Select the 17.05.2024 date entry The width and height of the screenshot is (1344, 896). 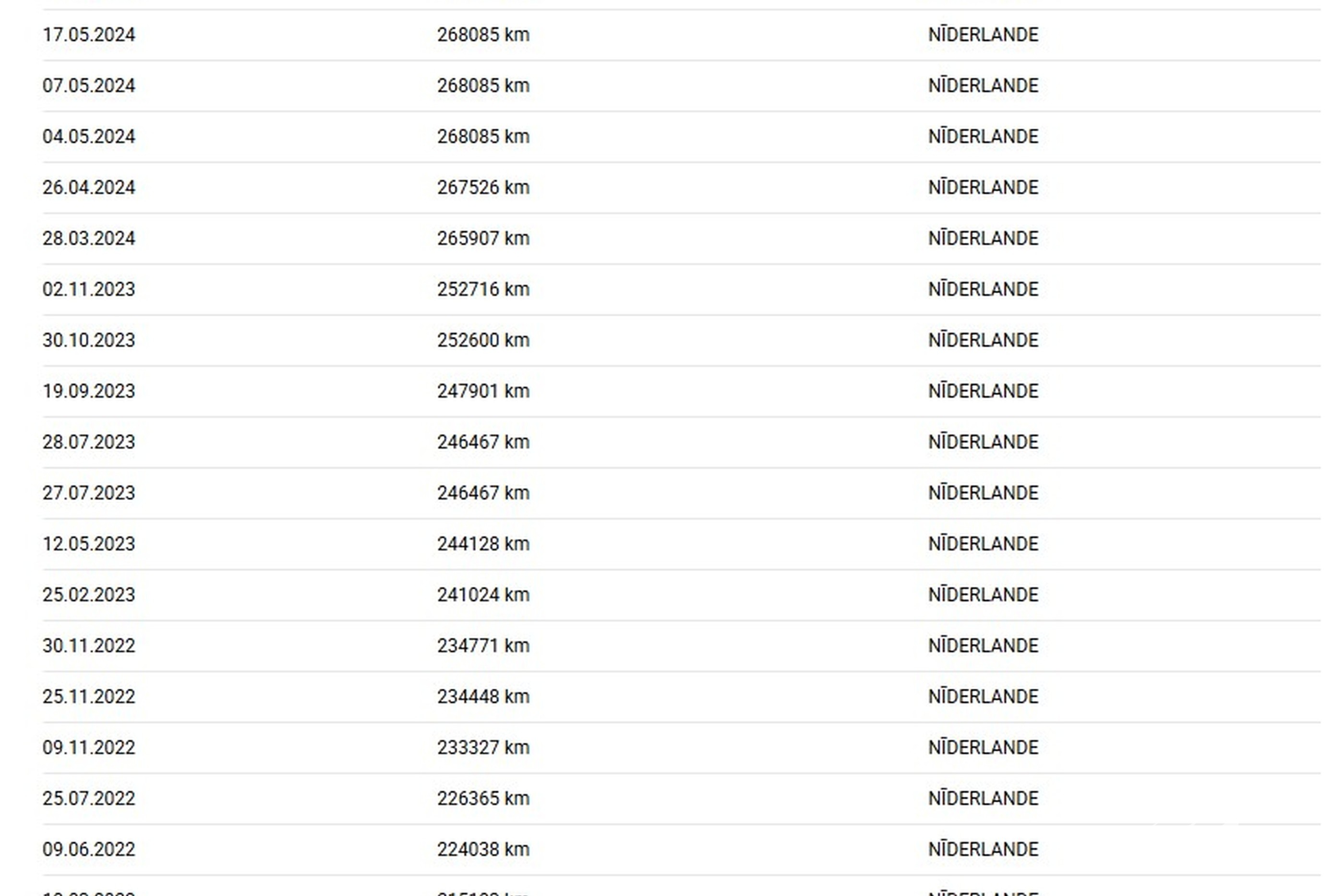click(89, 35)
